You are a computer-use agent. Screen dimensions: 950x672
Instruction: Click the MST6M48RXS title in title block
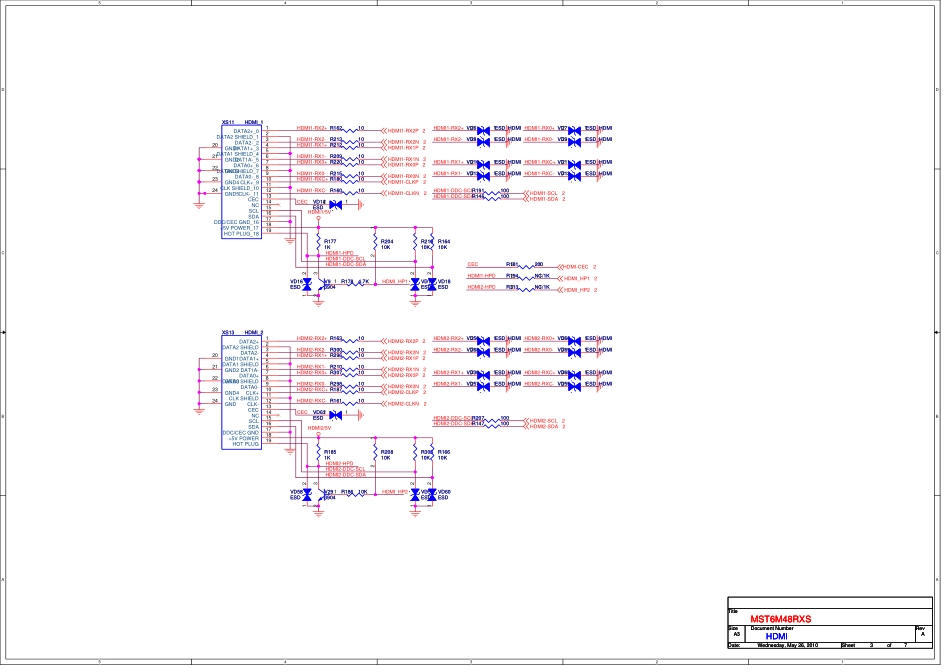(x=782, y=619)
